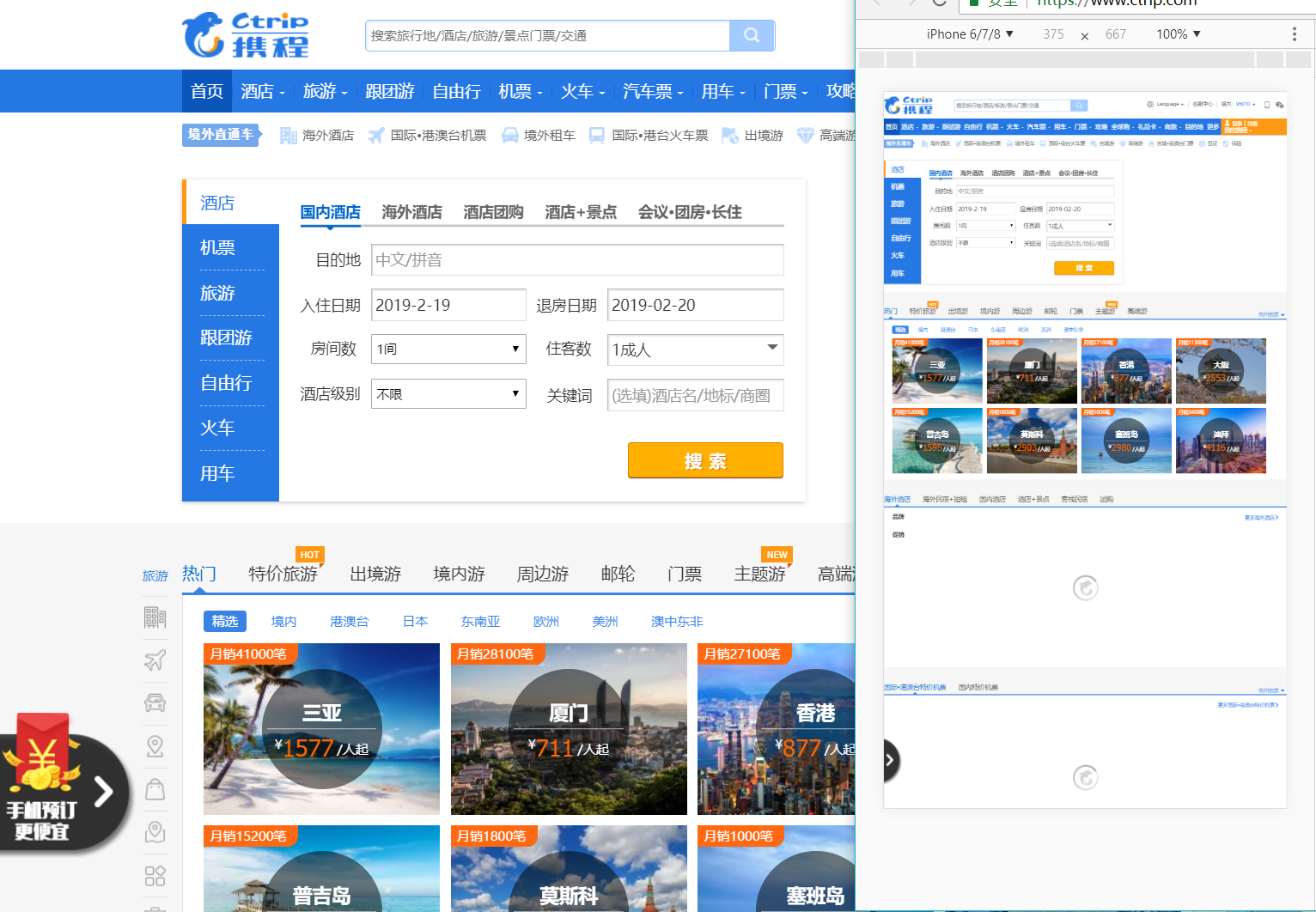Viewport: 1316px width, 912px height.
Task: Select the hotel building icon in left sidebar
Action: 155,617
